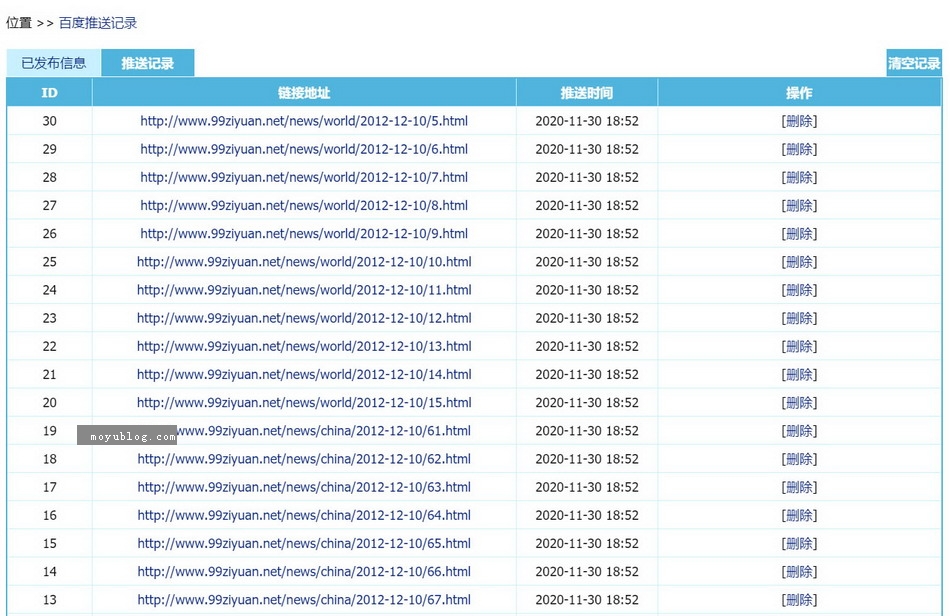Click 删除 for record ID 15

(799, 544)
